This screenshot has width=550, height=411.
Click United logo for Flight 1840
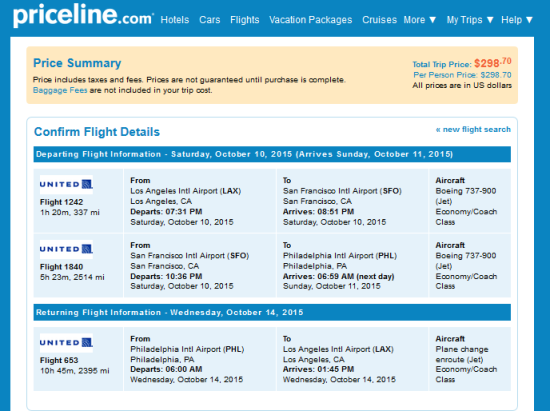coord(66,249)
